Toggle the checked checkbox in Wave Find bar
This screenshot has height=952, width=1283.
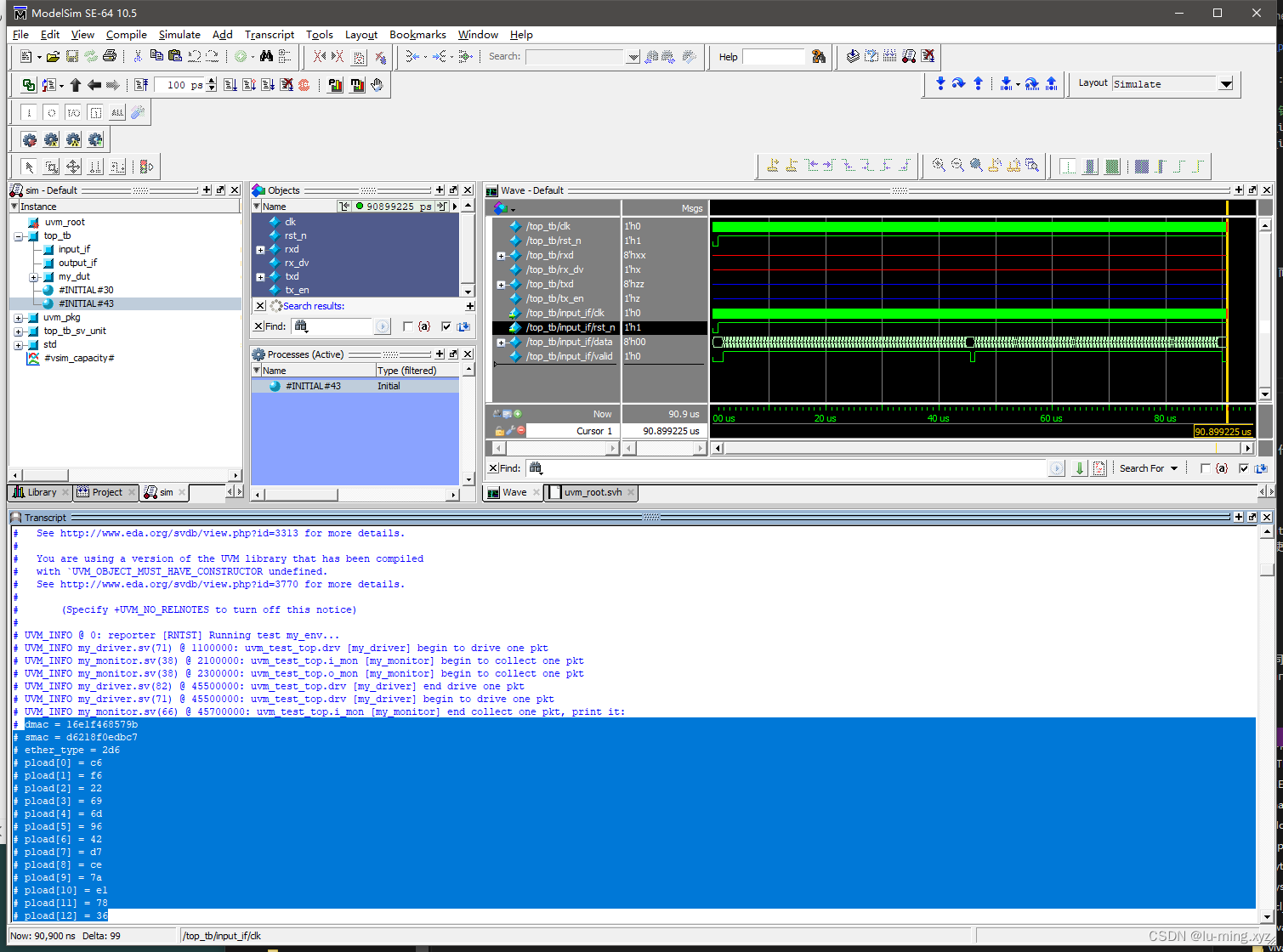(x=1244, y=468)
